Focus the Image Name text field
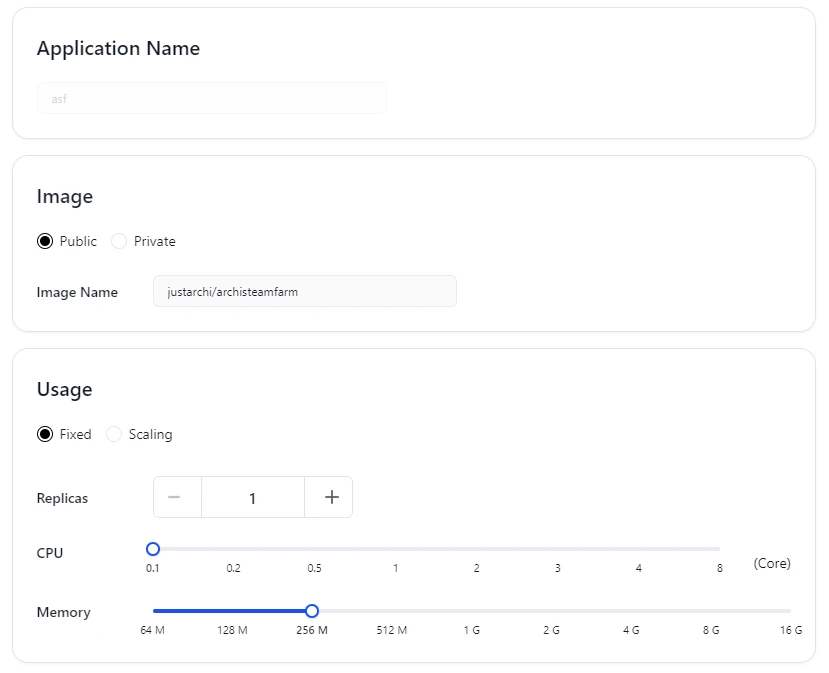829x673 pixels. pos(304,292)
